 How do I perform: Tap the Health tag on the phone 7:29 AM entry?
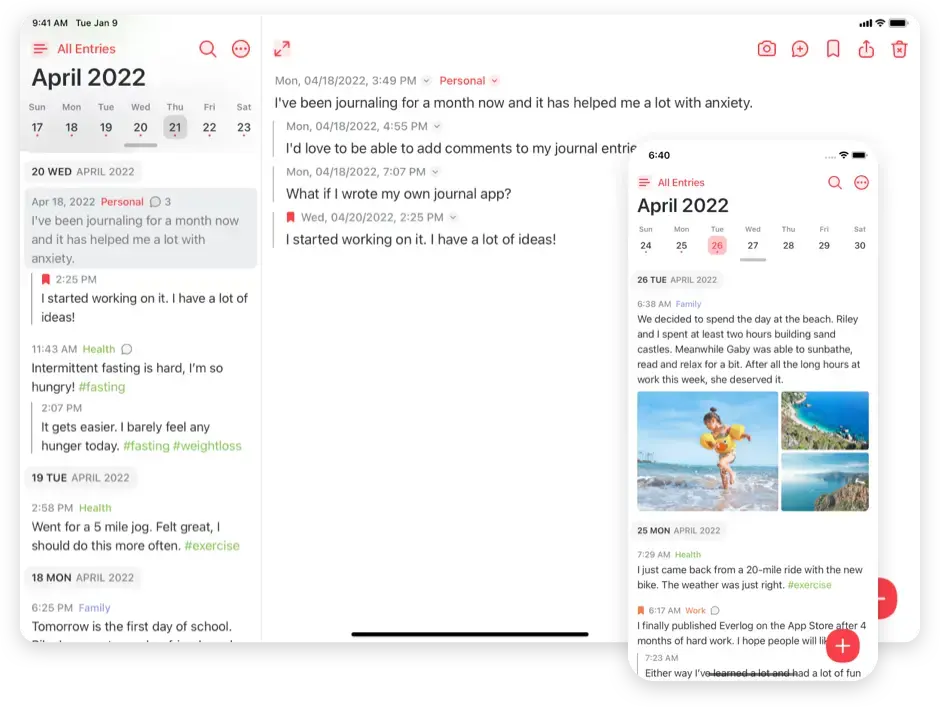[688, 555]
